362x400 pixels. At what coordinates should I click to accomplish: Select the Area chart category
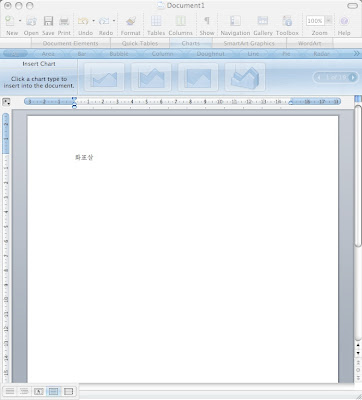pyautogui.click(x=48, y=54)
